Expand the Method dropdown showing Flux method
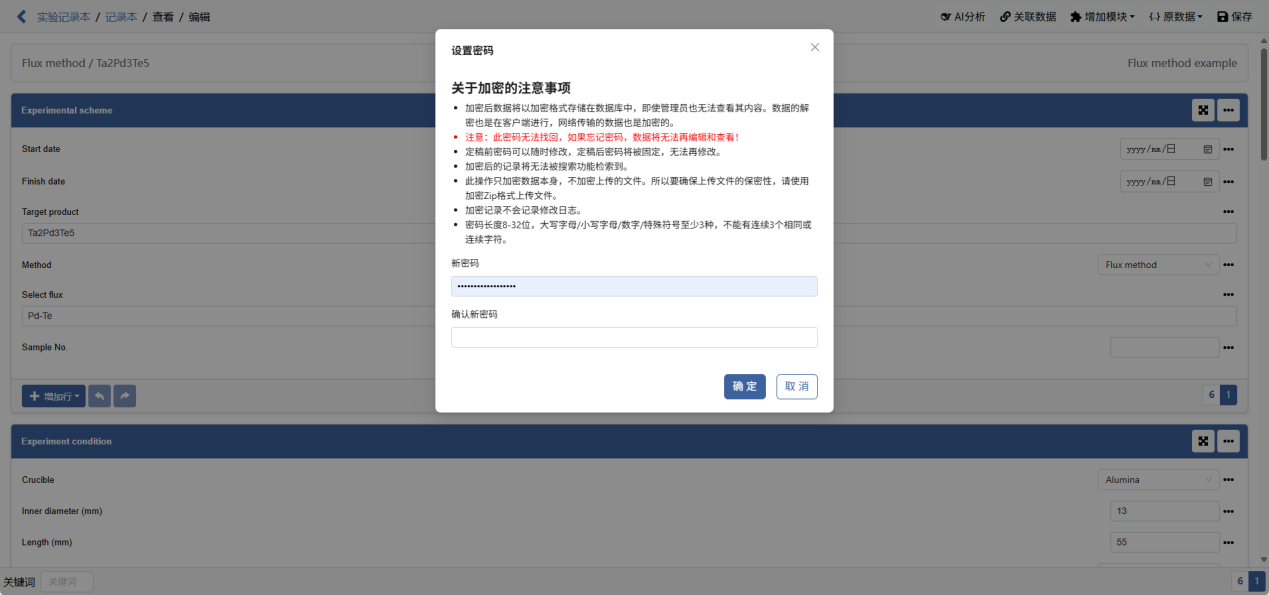This screenshot has height=595, width=1269. pos(1158,265)
